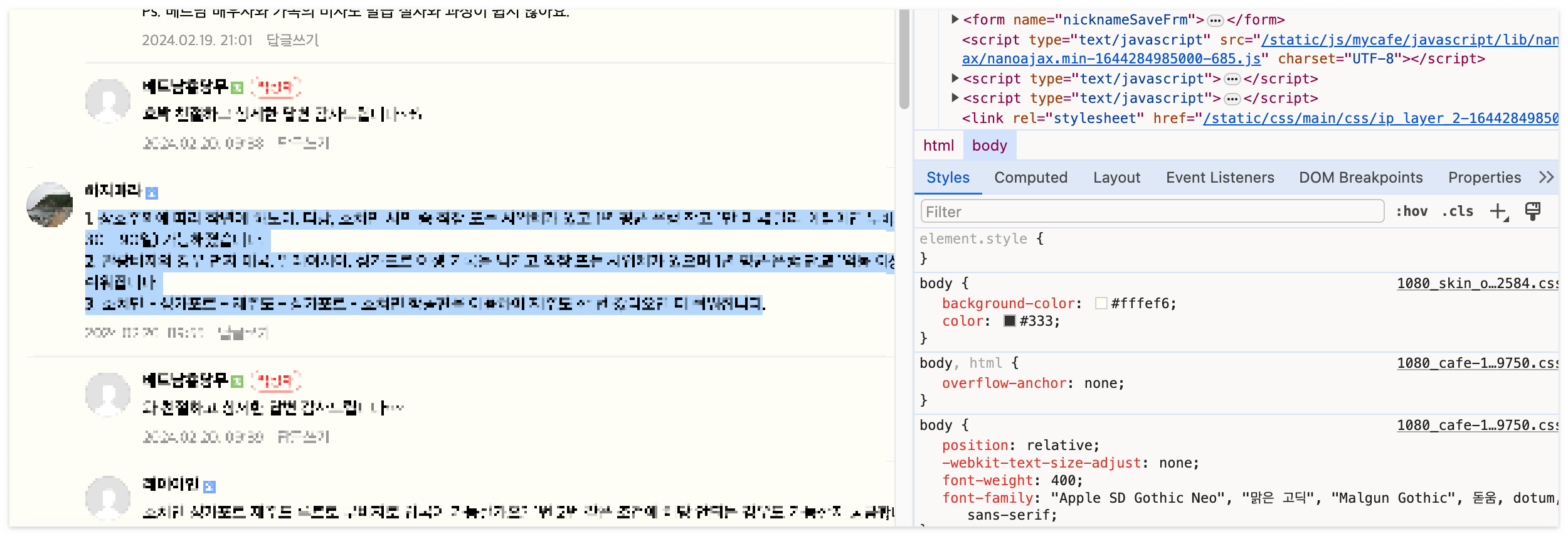Focus the styles Filter field
Image resolution: width=1568 pixels, height=536 pixels.
pyautogui.click(x=1152, y=212)
